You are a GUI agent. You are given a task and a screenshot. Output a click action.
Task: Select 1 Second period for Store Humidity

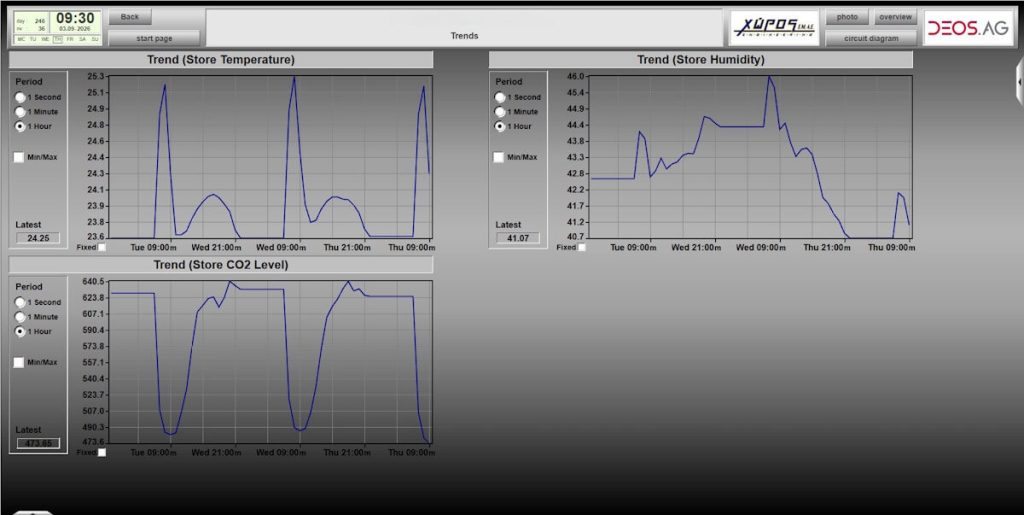click(500, 97)
